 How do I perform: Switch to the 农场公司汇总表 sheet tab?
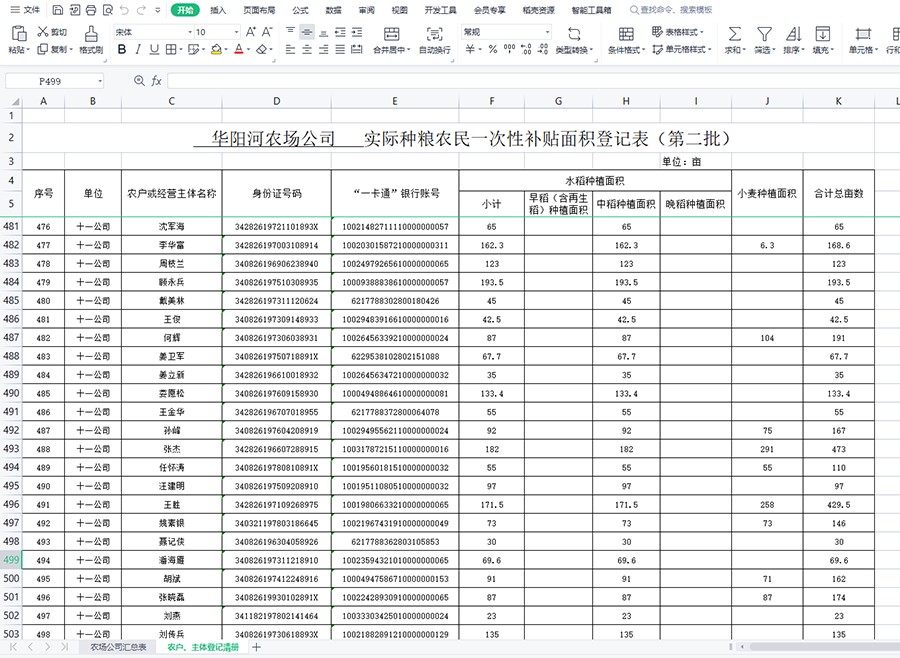(119, 647)
